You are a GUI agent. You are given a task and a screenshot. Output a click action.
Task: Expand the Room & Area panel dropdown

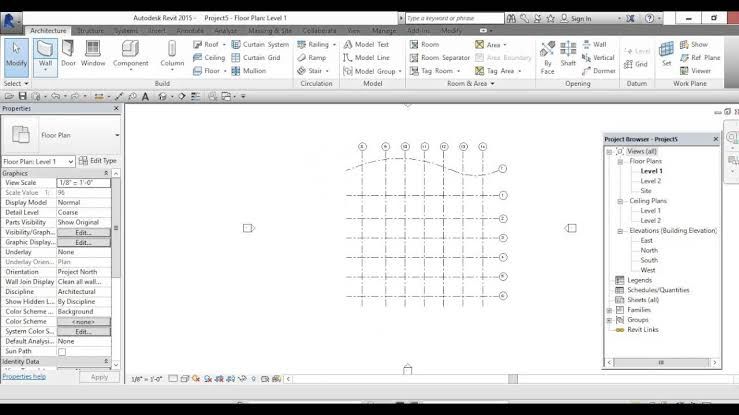pos(471,83)
